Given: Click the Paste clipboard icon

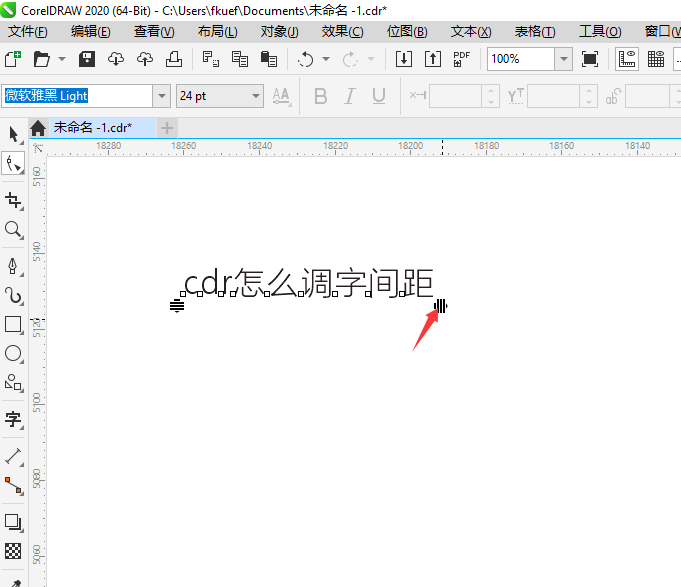Looking at the screenshot, I should (269, 59).
